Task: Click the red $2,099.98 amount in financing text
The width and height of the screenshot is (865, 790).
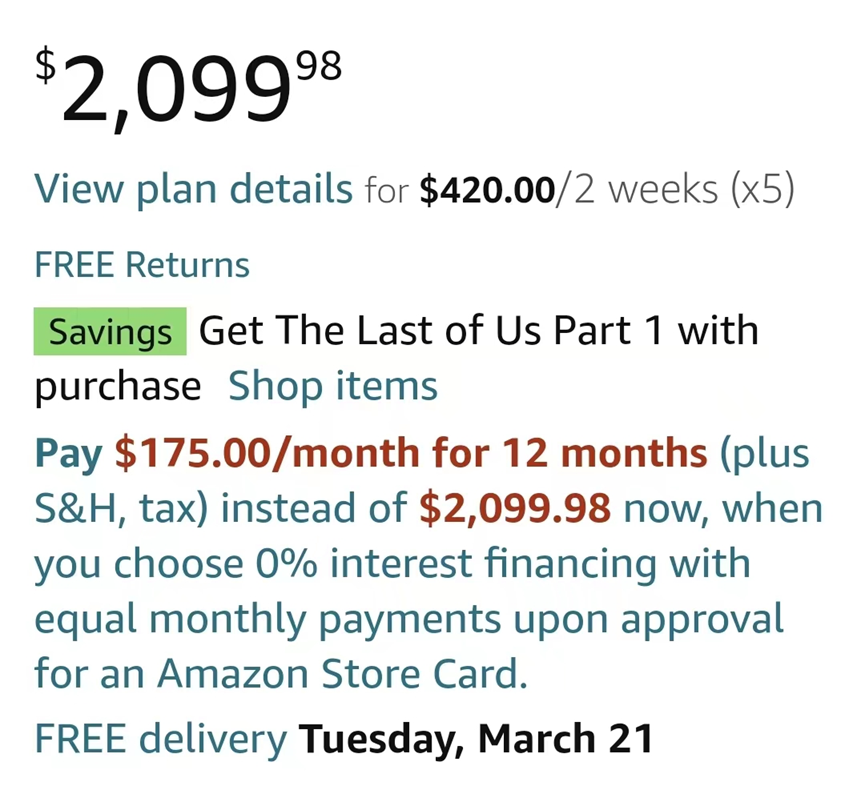Action: click(x=514, y=508)
